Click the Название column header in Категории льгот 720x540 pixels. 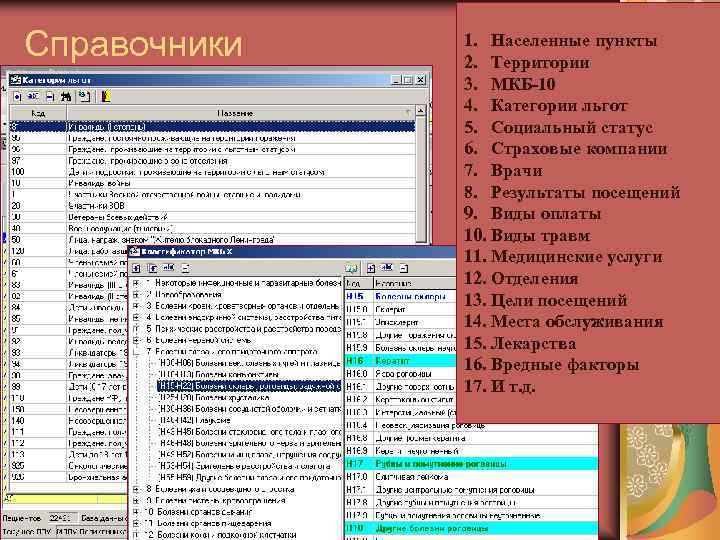tap(241, 113)
